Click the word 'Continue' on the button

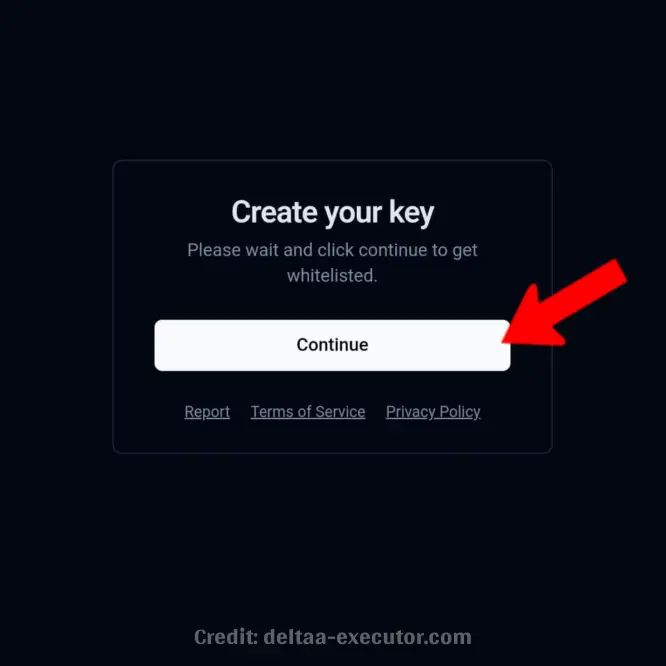coord(332,345)
